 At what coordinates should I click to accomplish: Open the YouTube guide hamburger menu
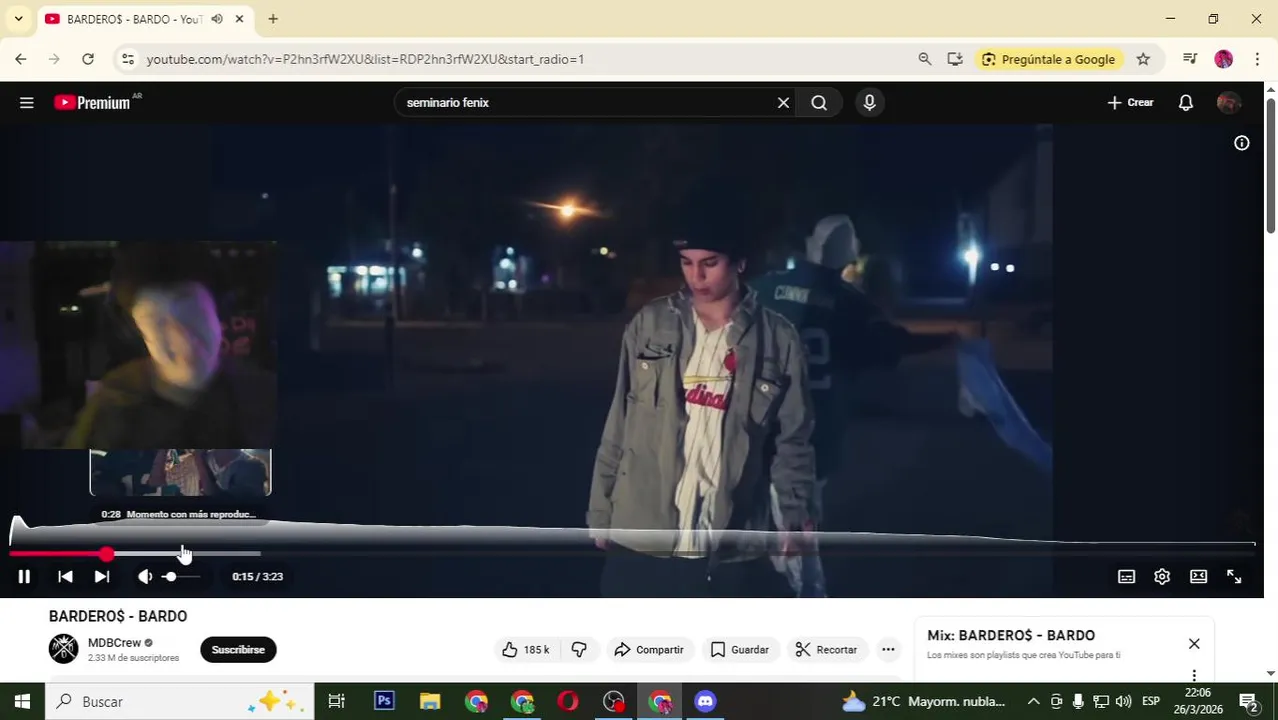[x=27, y=103]
